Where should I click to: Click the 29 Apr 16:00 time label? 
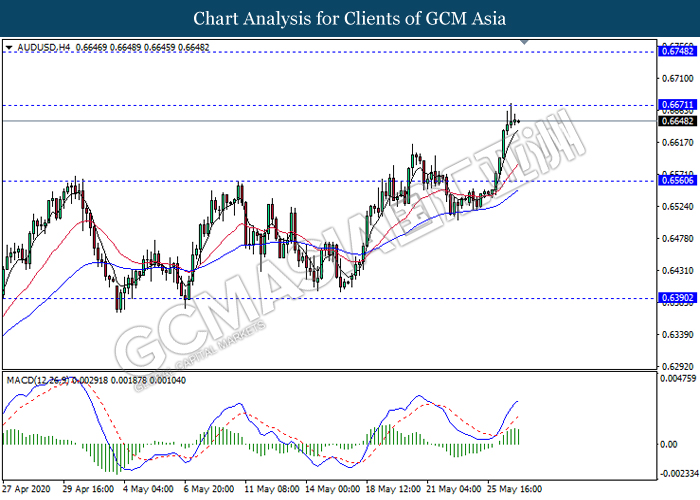pos(88,489)
